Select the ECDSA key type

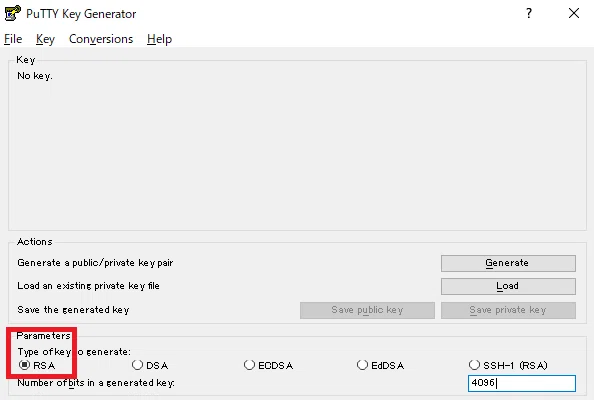268,365
